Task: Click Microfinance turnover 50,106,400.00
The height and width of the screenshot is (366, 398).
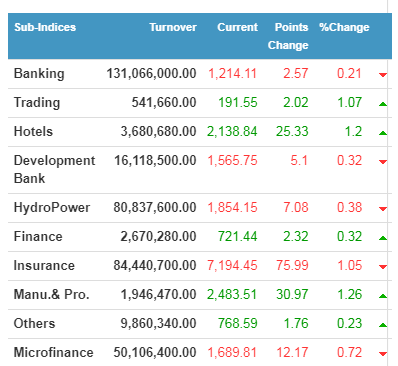Action: [155, 353]
